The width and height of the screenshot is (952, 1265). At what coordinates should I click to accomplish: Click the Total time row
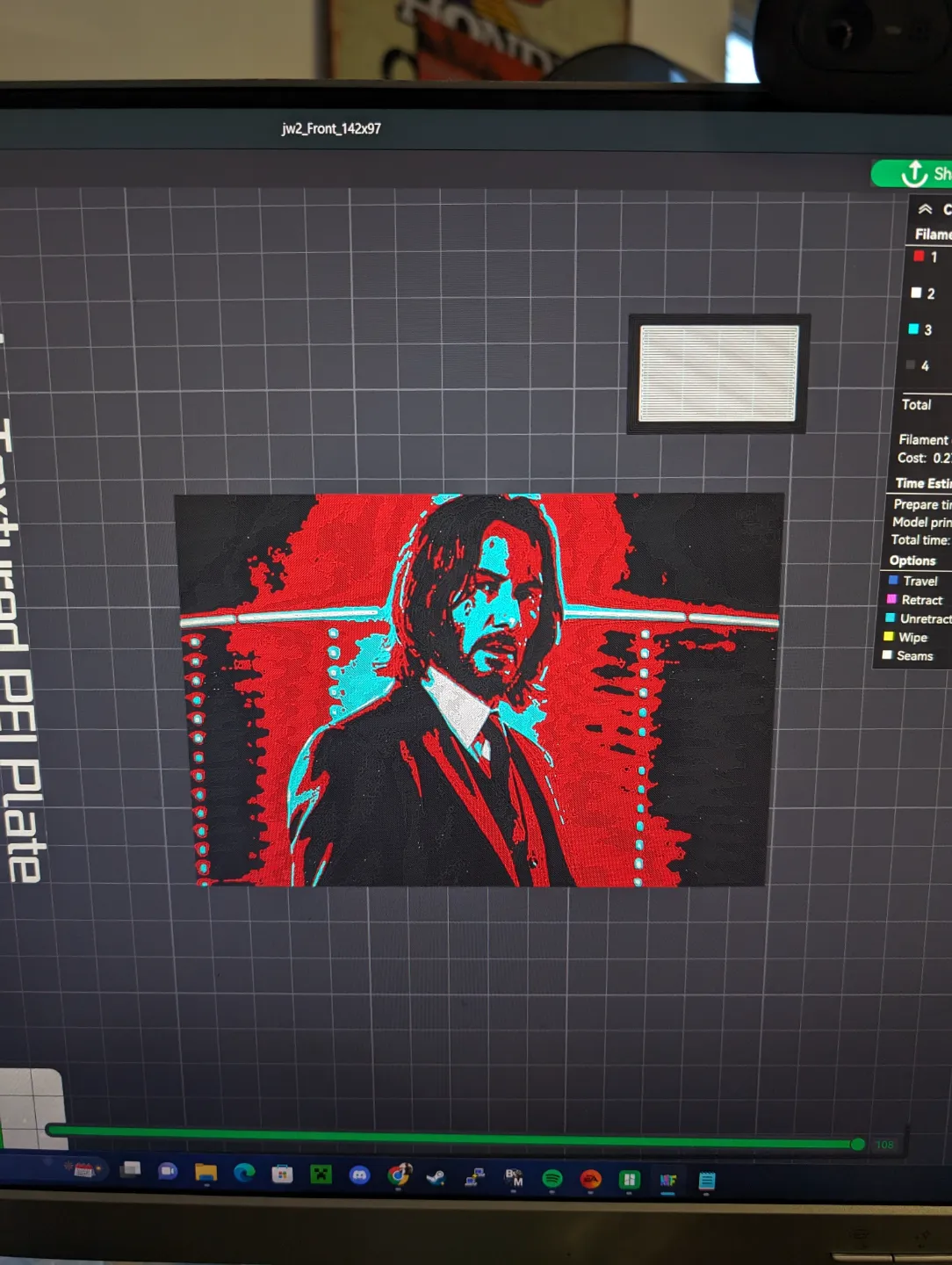(920, 540)
